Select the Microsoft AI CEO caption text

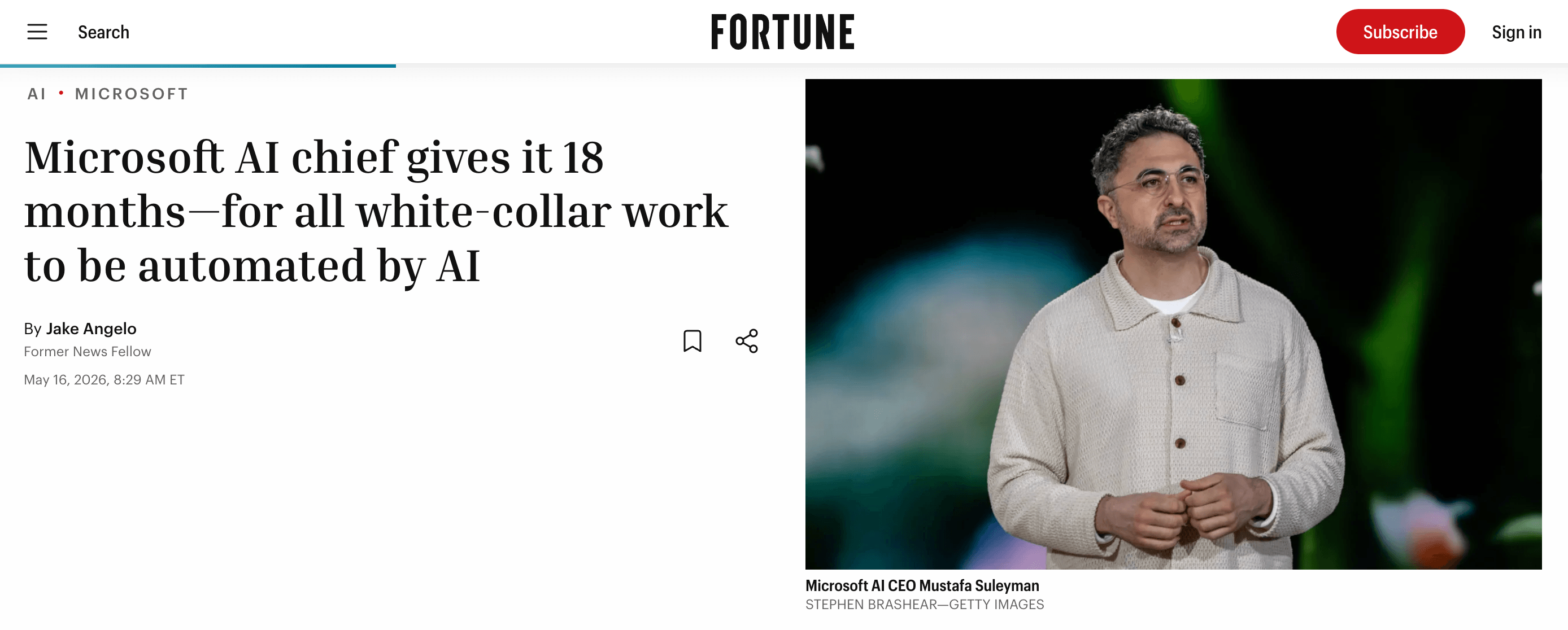(x=922, y=585)
